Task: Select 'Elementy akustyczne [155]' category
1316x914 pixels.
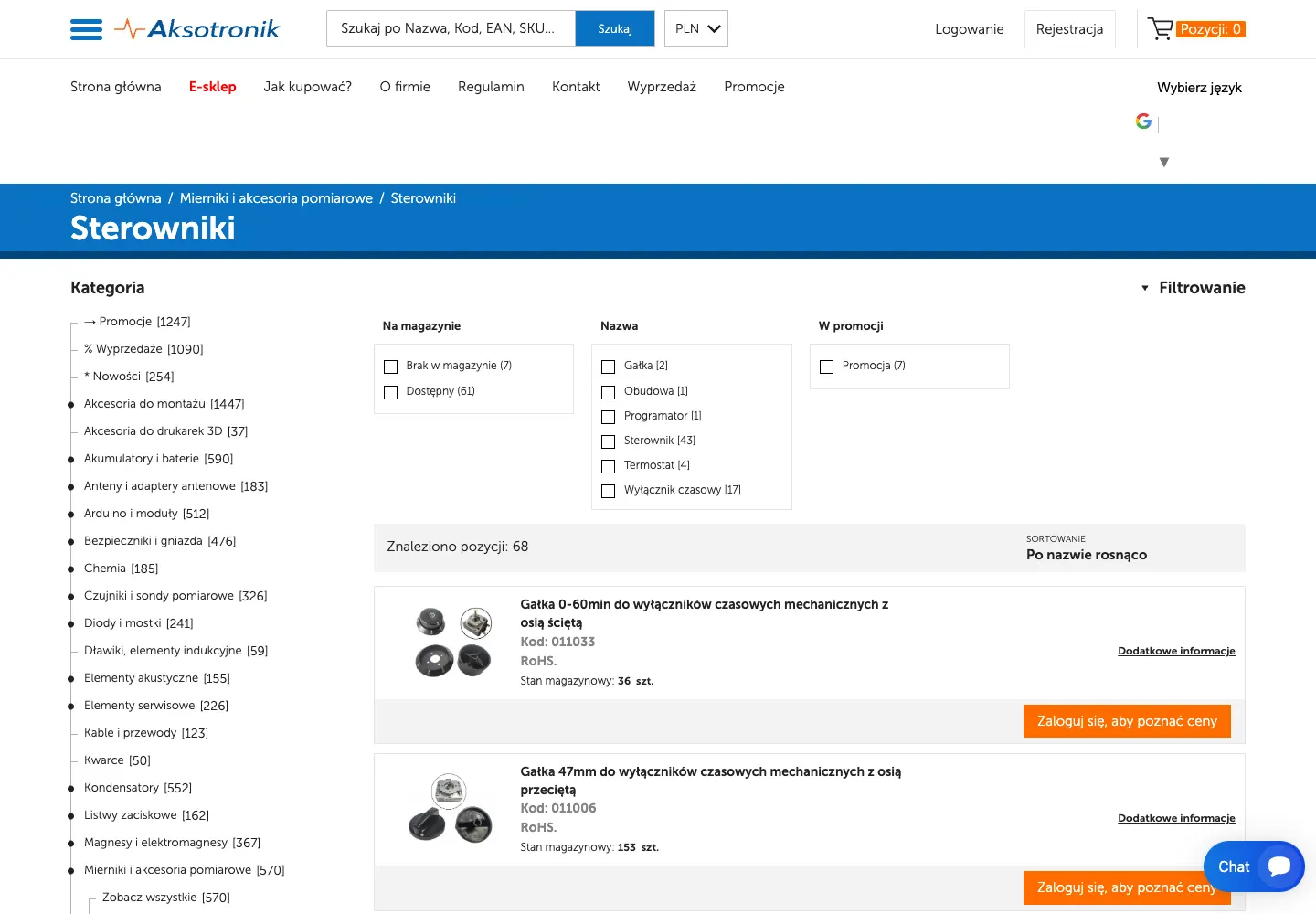Action: (x=157, y=678)
